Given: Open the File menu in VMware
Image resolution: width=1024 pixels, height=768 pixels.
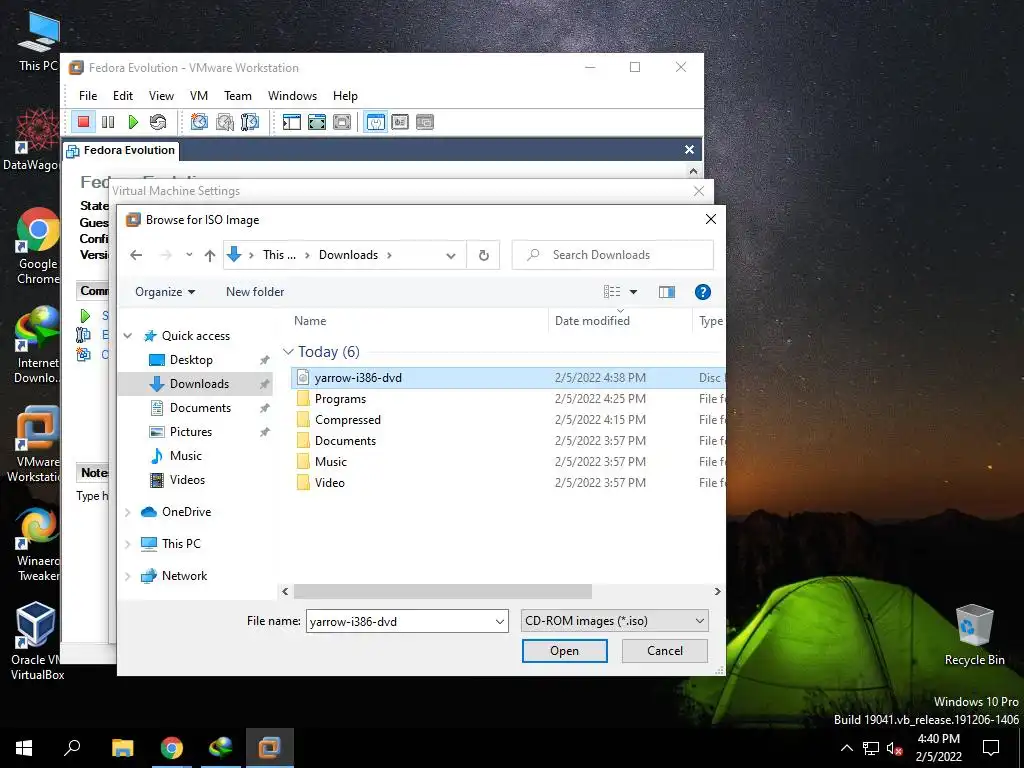Looking at the screenshot, I should click(88, 96).
